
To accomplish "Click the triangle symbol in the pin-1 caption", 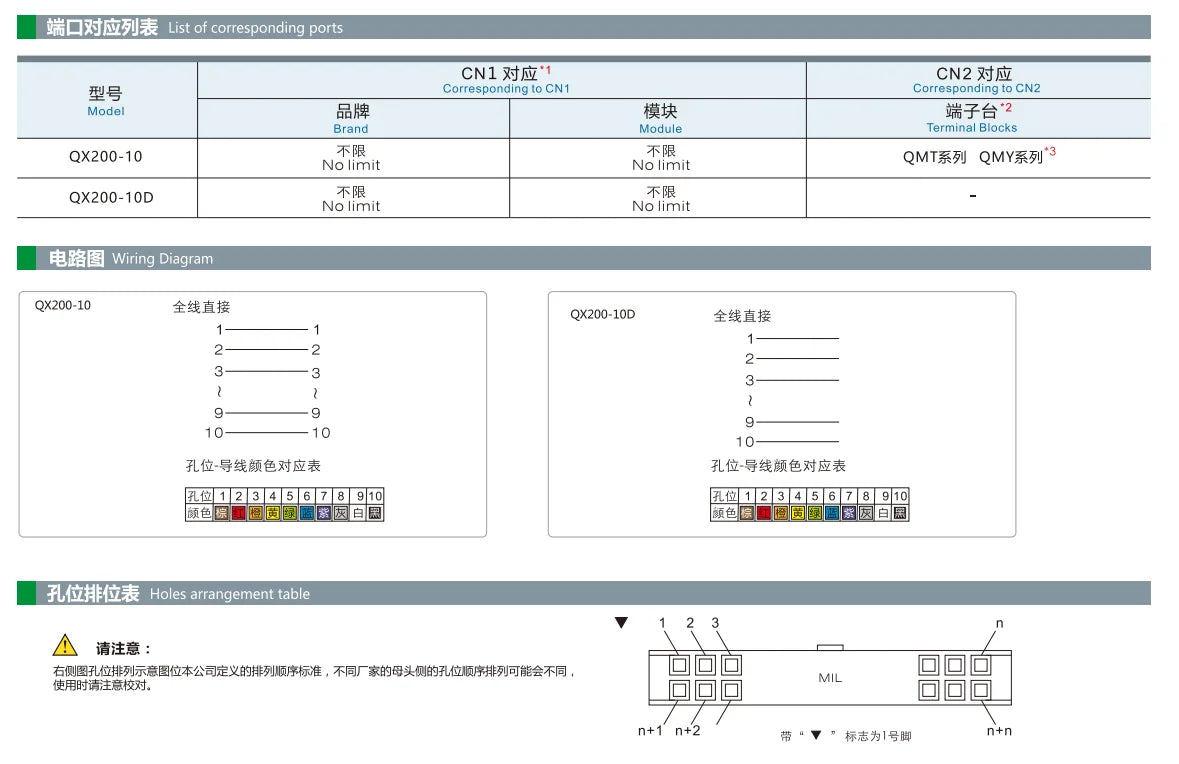I will 816,735.
